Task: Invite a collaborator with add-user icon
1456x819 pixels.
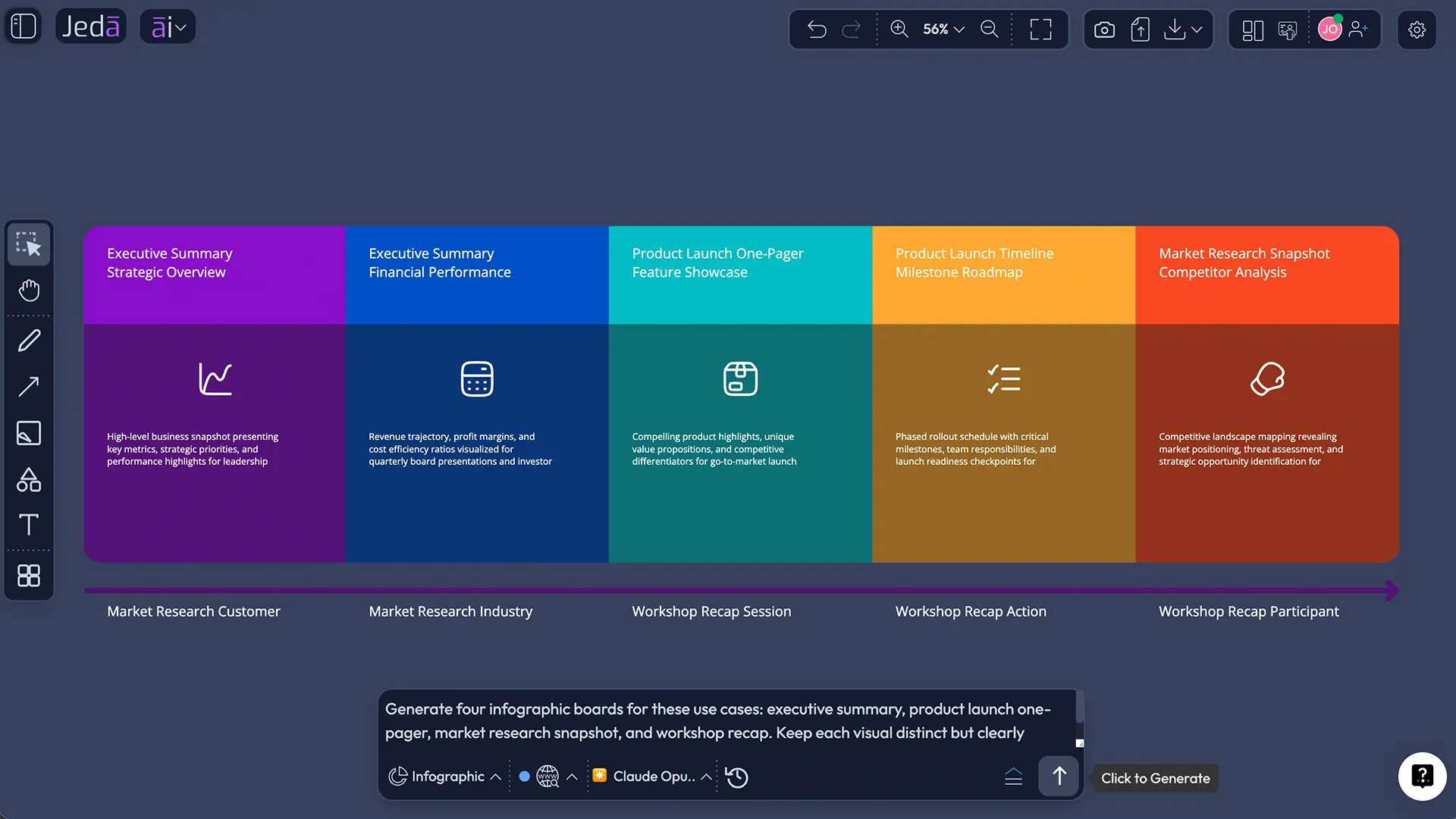Action: 1359,30
